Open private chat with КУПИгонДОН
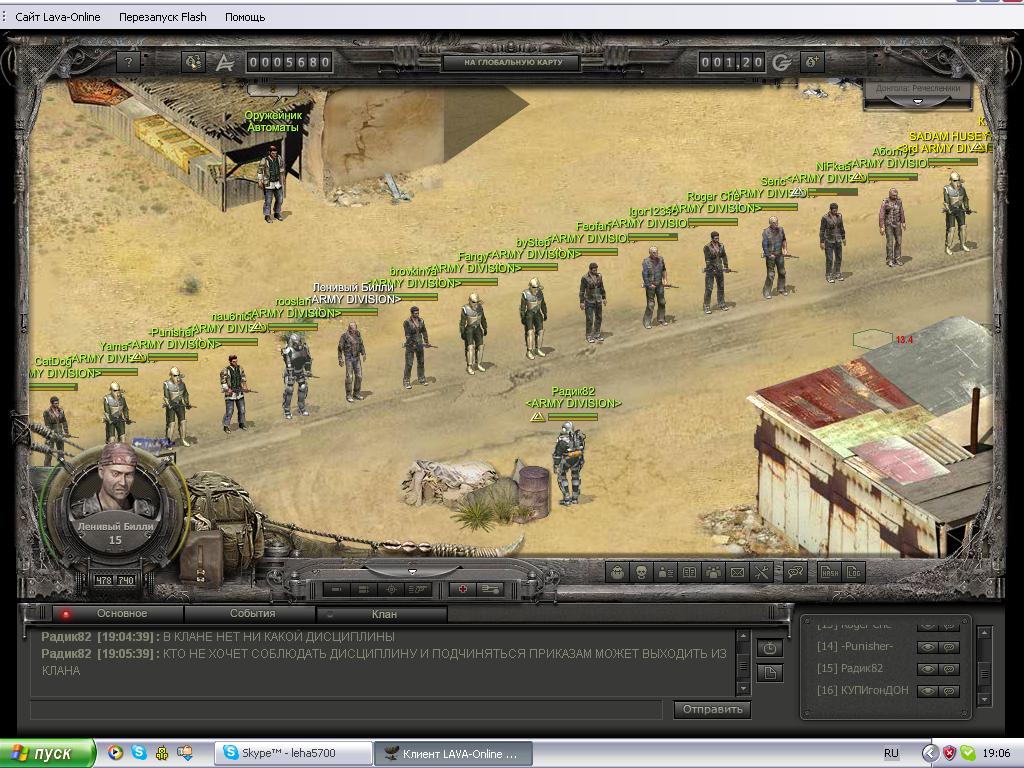 pos(950,691)
